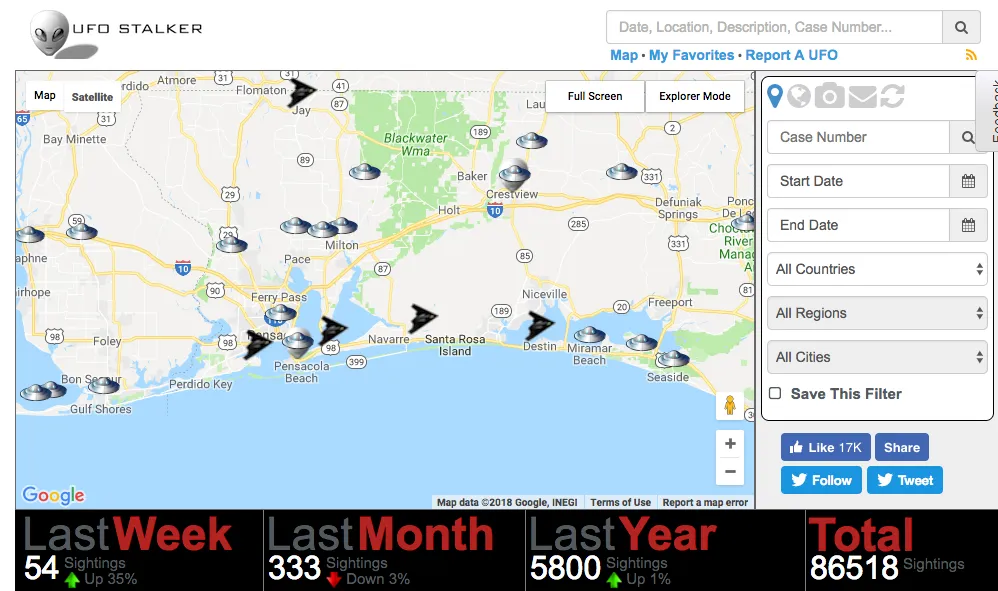Click the saucer marker near Defuniak Springs
The image size is (998, 591).
[x=621, y=171]
